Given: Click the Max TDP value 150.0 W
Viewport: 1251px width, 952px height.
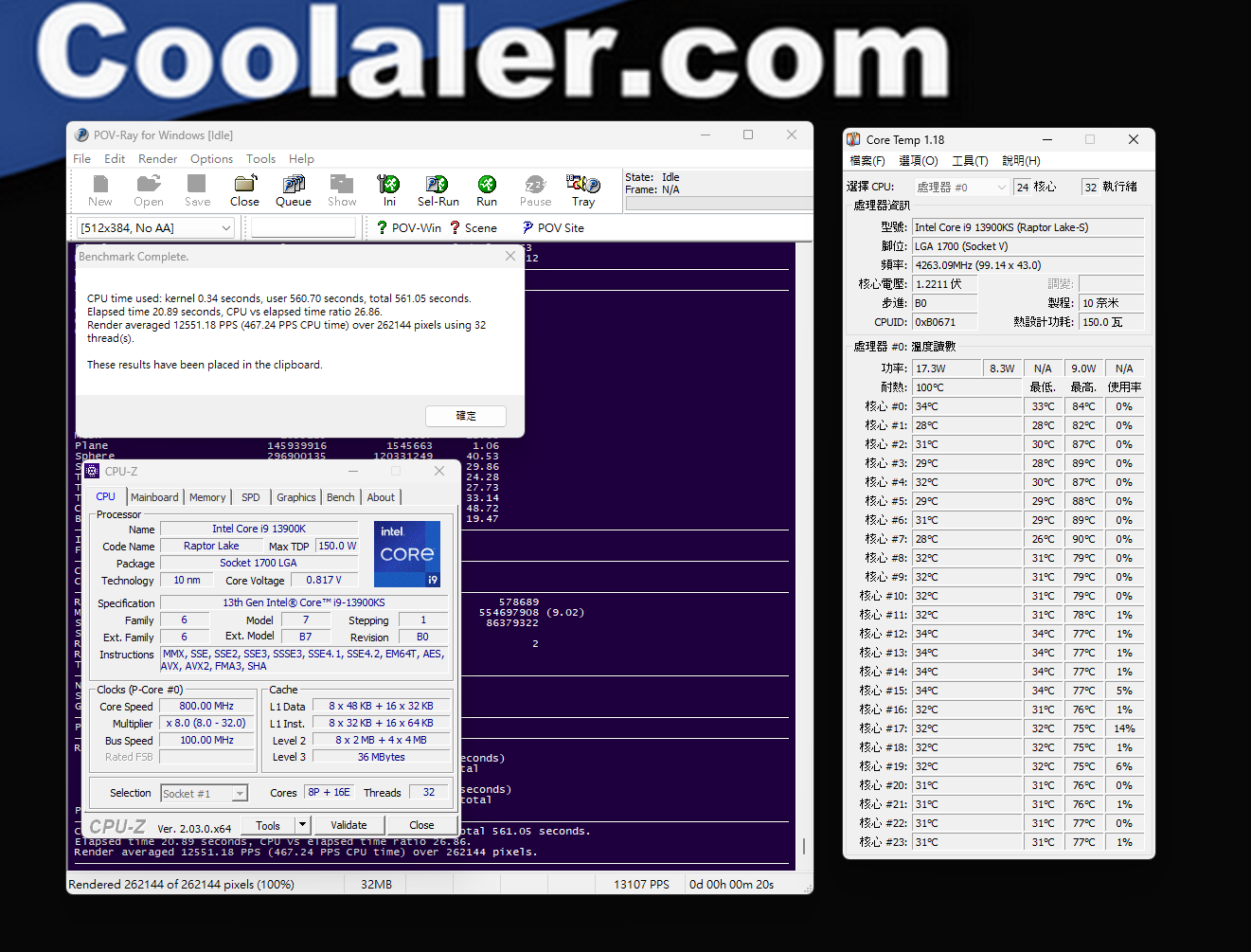Looking at the screenshot, I should [337, 546].
